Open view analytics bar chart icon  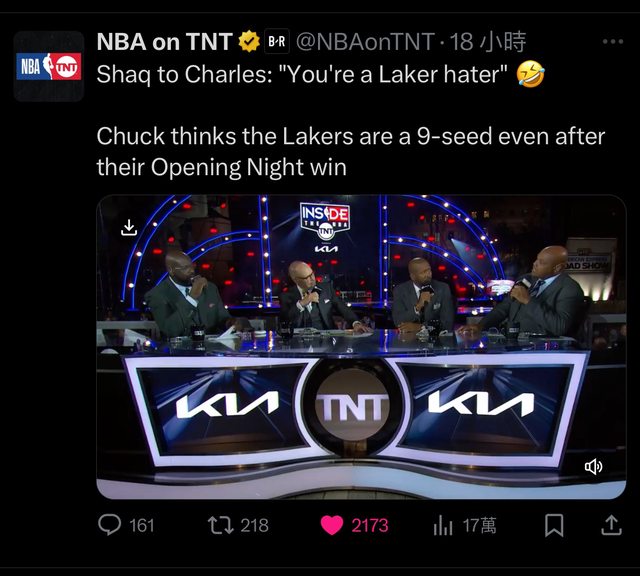443,525
